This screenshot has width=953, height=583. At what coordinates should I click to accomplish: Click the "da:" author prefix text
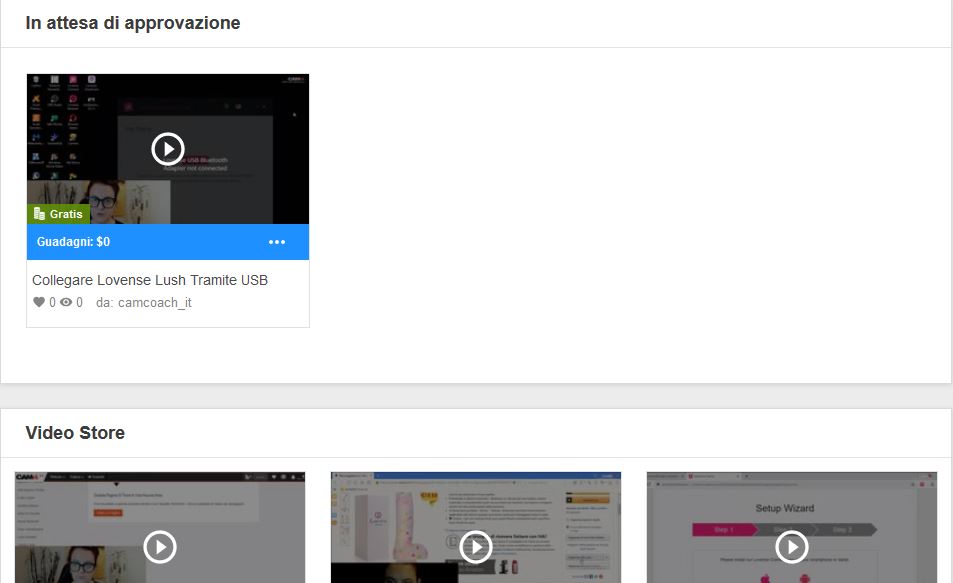click(104, 303)
